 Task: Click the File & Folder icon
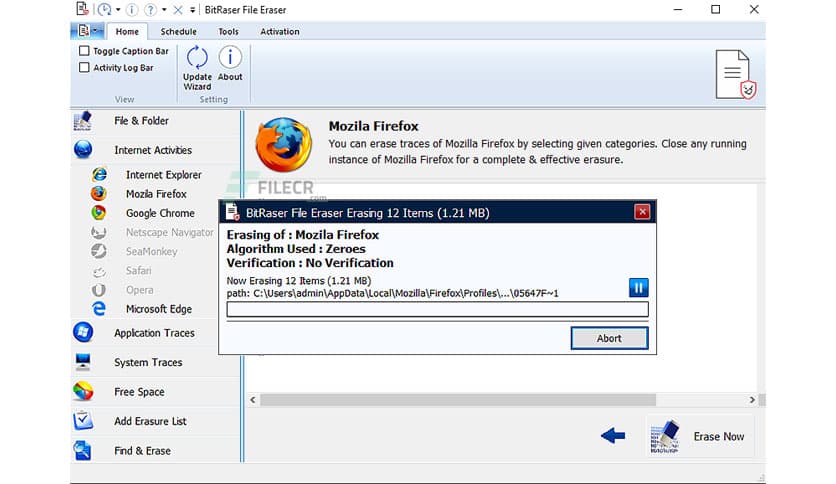coord(83,121)
